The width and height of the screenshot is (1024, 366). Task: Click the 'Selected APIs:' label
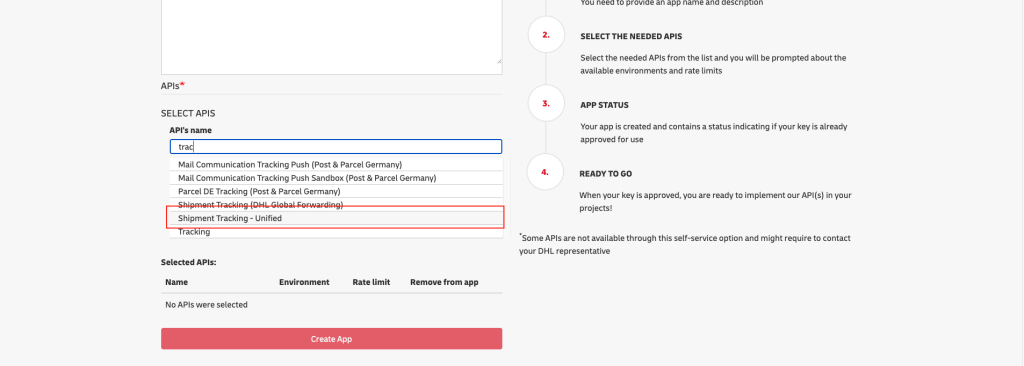(188, 262)
